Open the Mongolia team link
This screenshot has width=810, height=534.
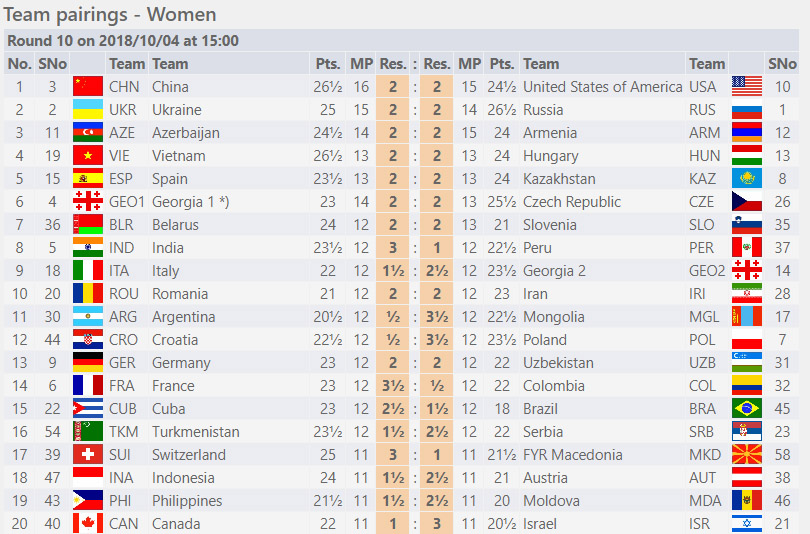coord(553,317)
